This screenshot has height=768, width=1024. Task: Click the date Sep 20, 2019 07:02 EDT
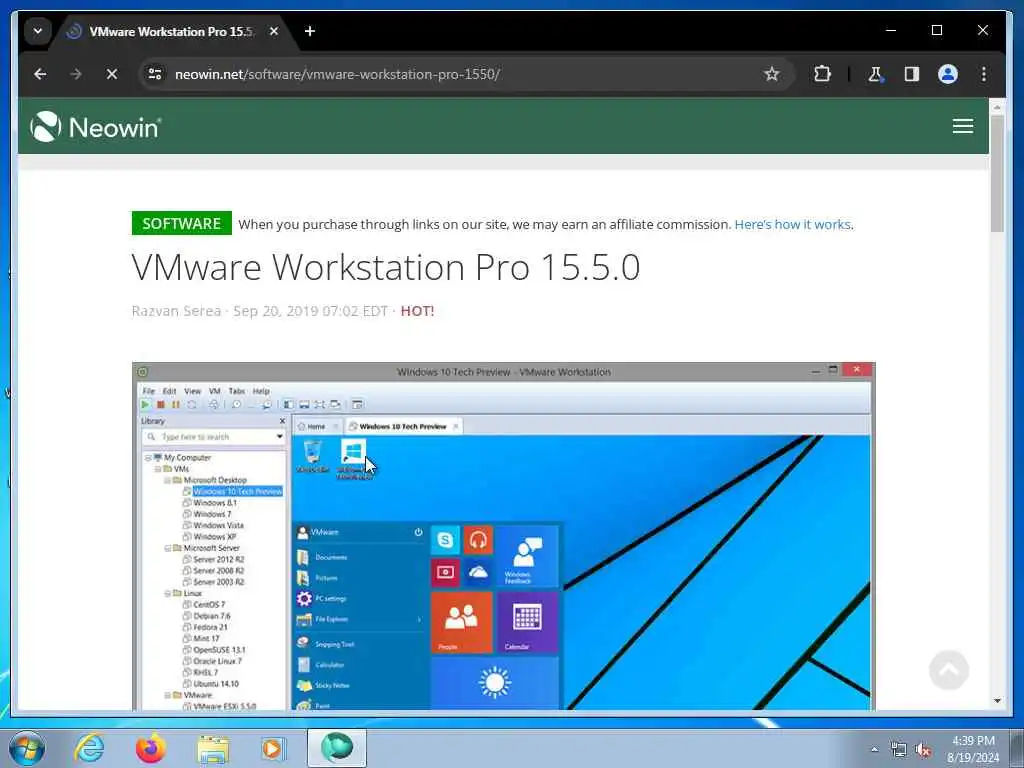310,311
